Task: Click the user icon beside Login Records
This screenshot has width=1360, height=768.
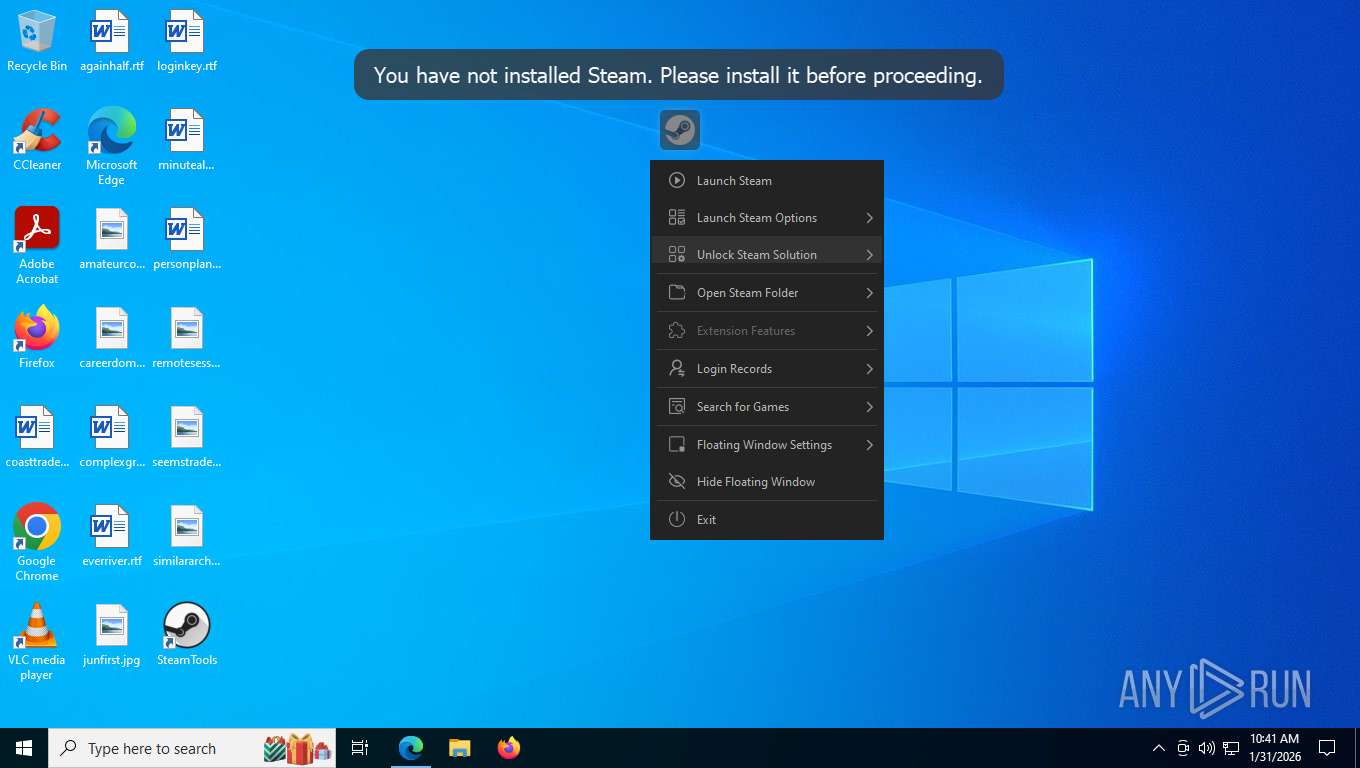Action: coord(677,369)
